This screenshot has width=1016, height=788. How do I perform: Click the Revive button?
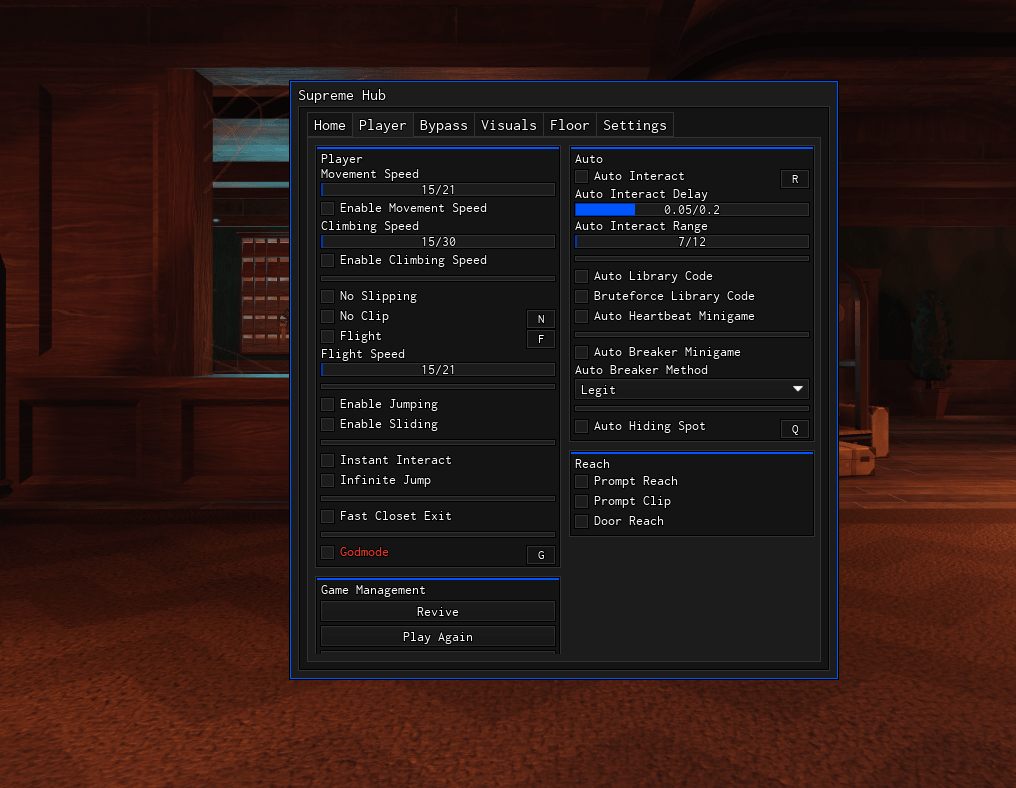(438, 612)
